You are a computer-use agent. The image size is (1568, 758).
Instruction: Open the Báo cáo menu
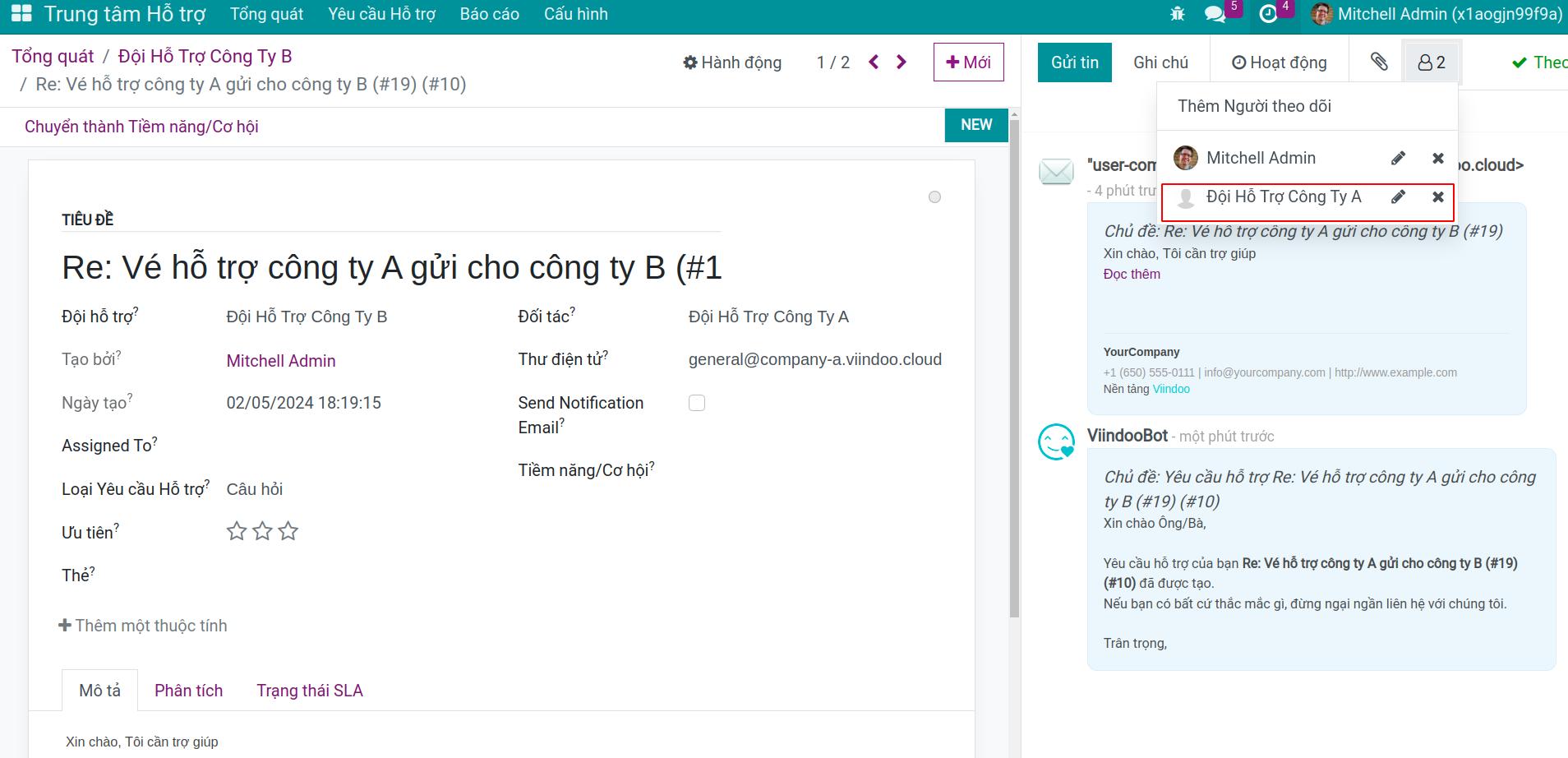489,14
